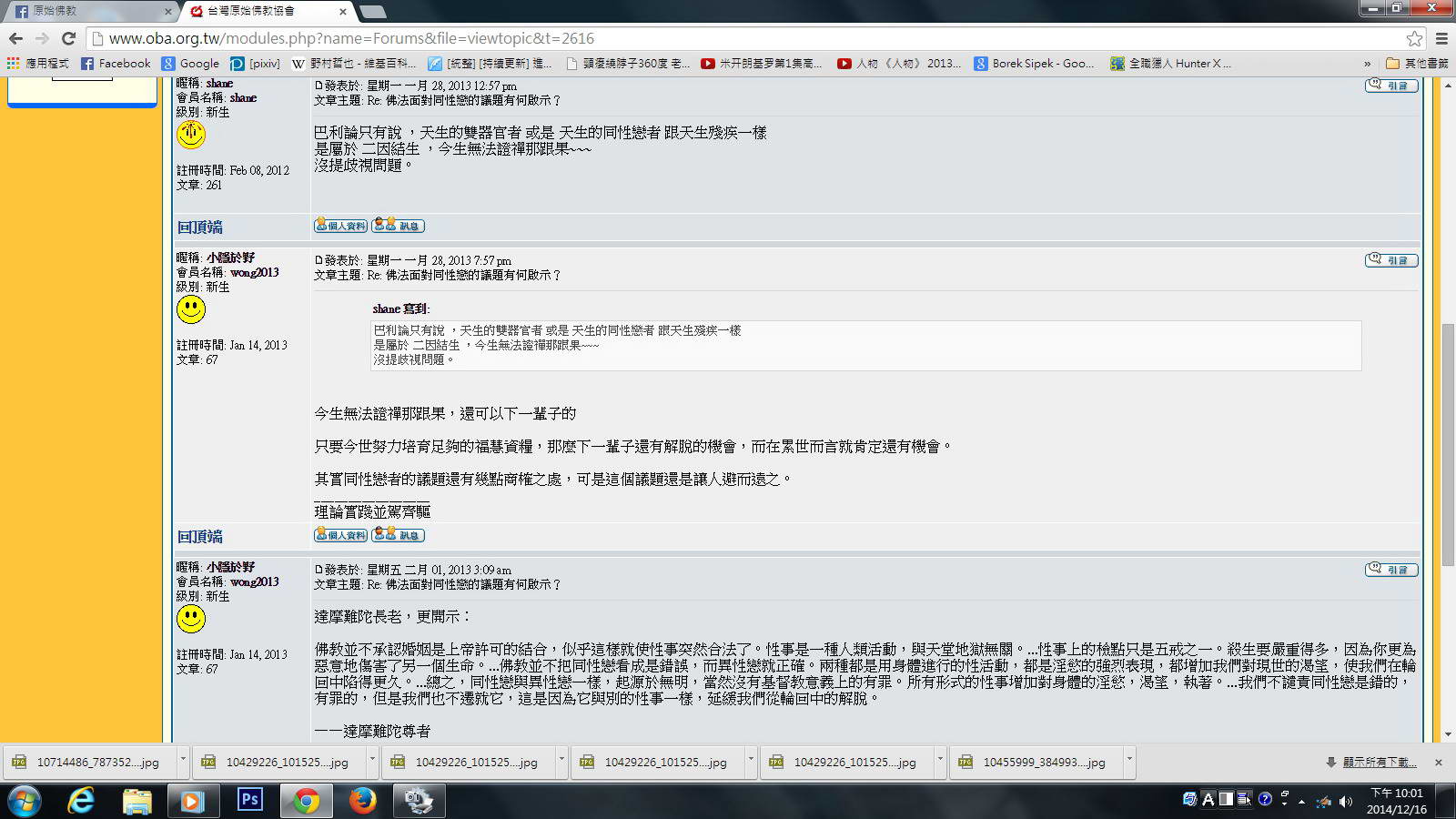Click the back-to-top link under shane's post
The height and width of the screenshot is (819, 1456).
point(199,227)
